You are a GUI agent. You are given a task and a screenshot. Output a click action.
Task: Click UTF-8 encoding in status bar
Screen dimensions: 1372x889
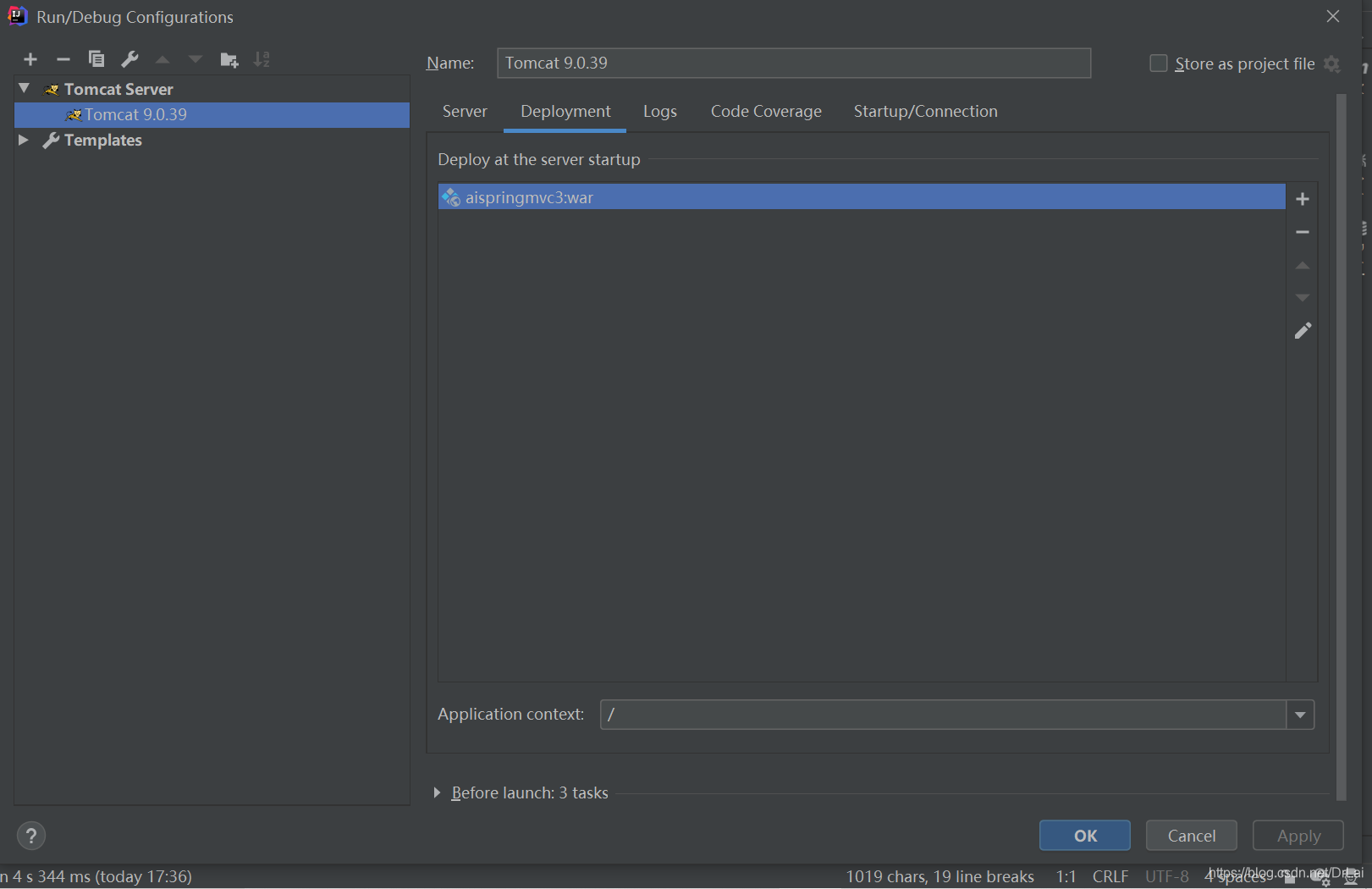(x=1167, y=876)
